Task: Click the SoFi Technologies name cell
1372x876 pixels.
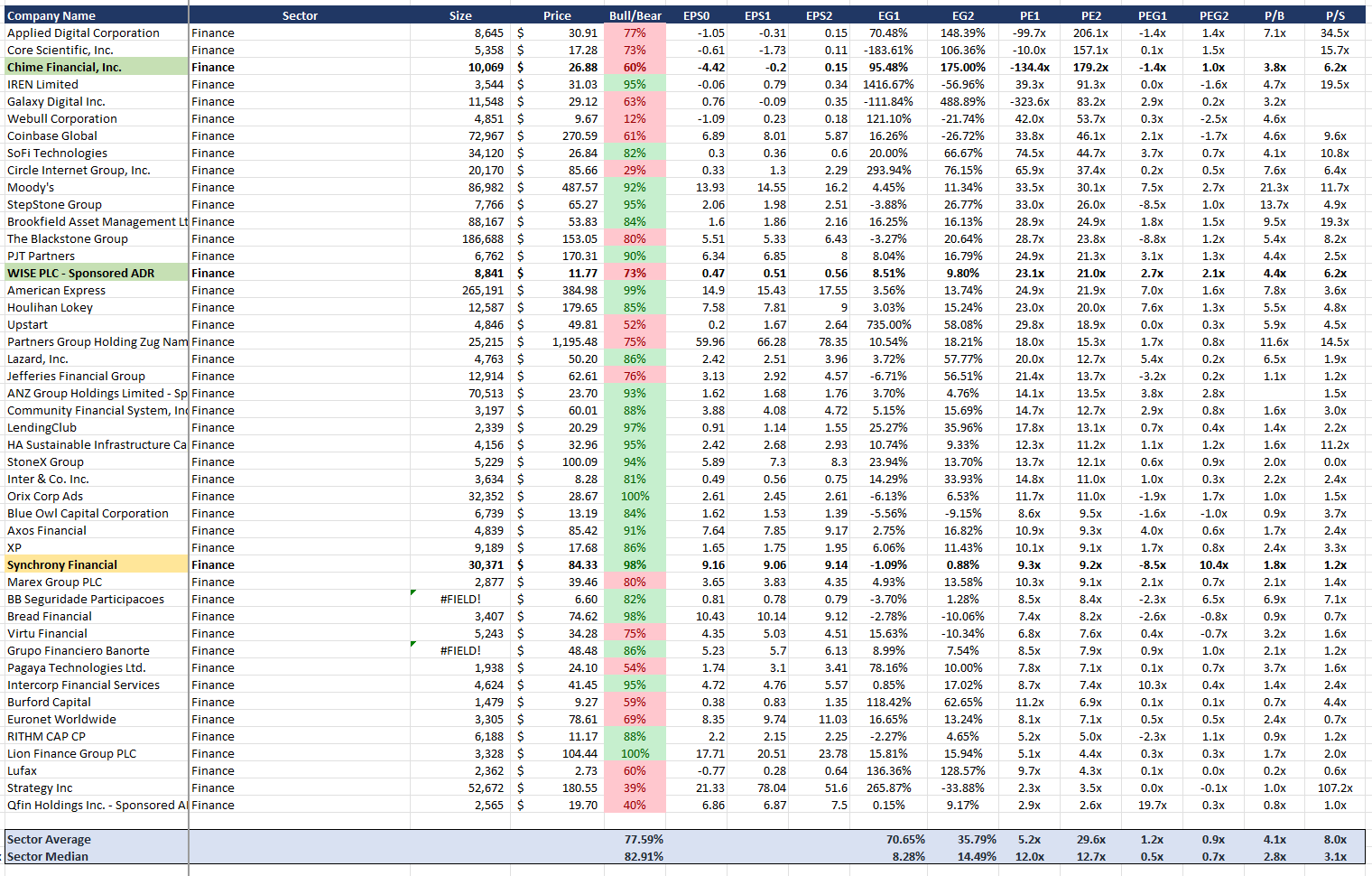Action: click(x=96, y=153)
